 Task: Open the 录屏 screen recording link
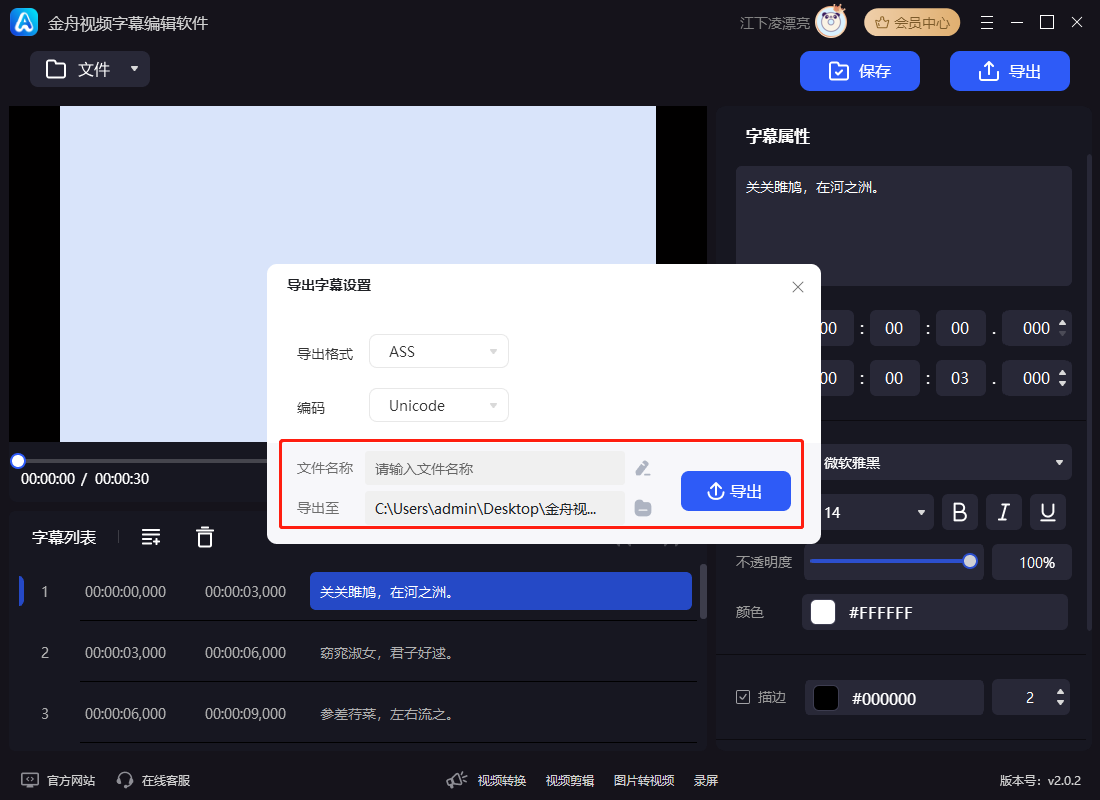(x=706, y=780)
